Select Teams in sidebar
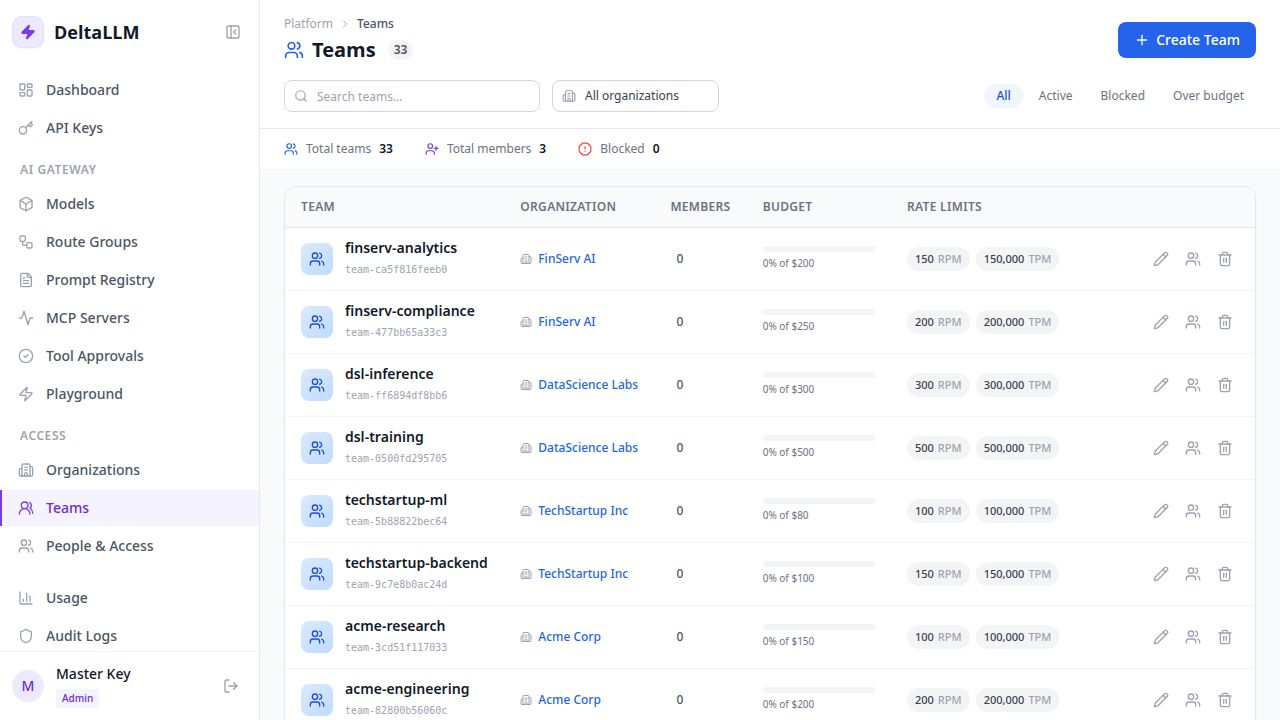 (130, 508)
